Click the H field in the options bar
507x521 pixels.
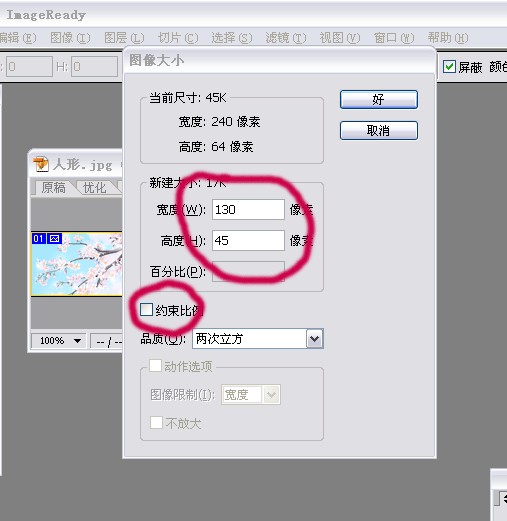tap(95, 67)
